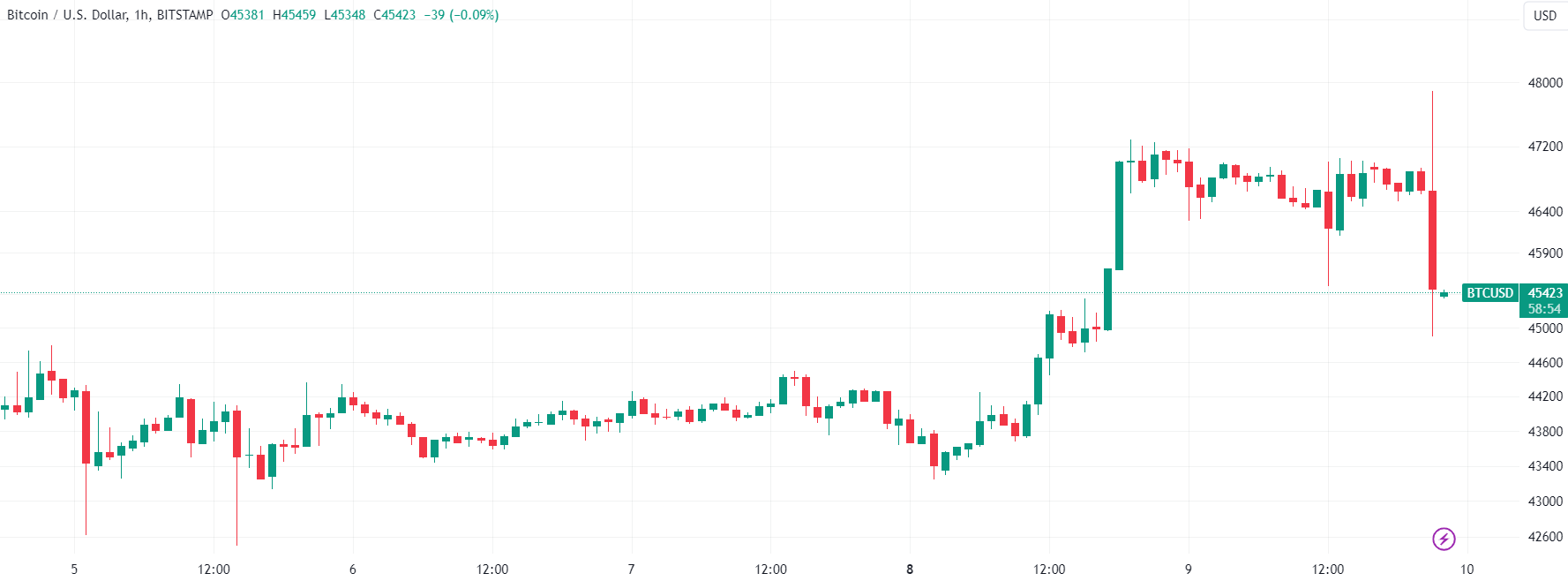
Task: Click the 47200 price scale label
Action: [1545, 147]
